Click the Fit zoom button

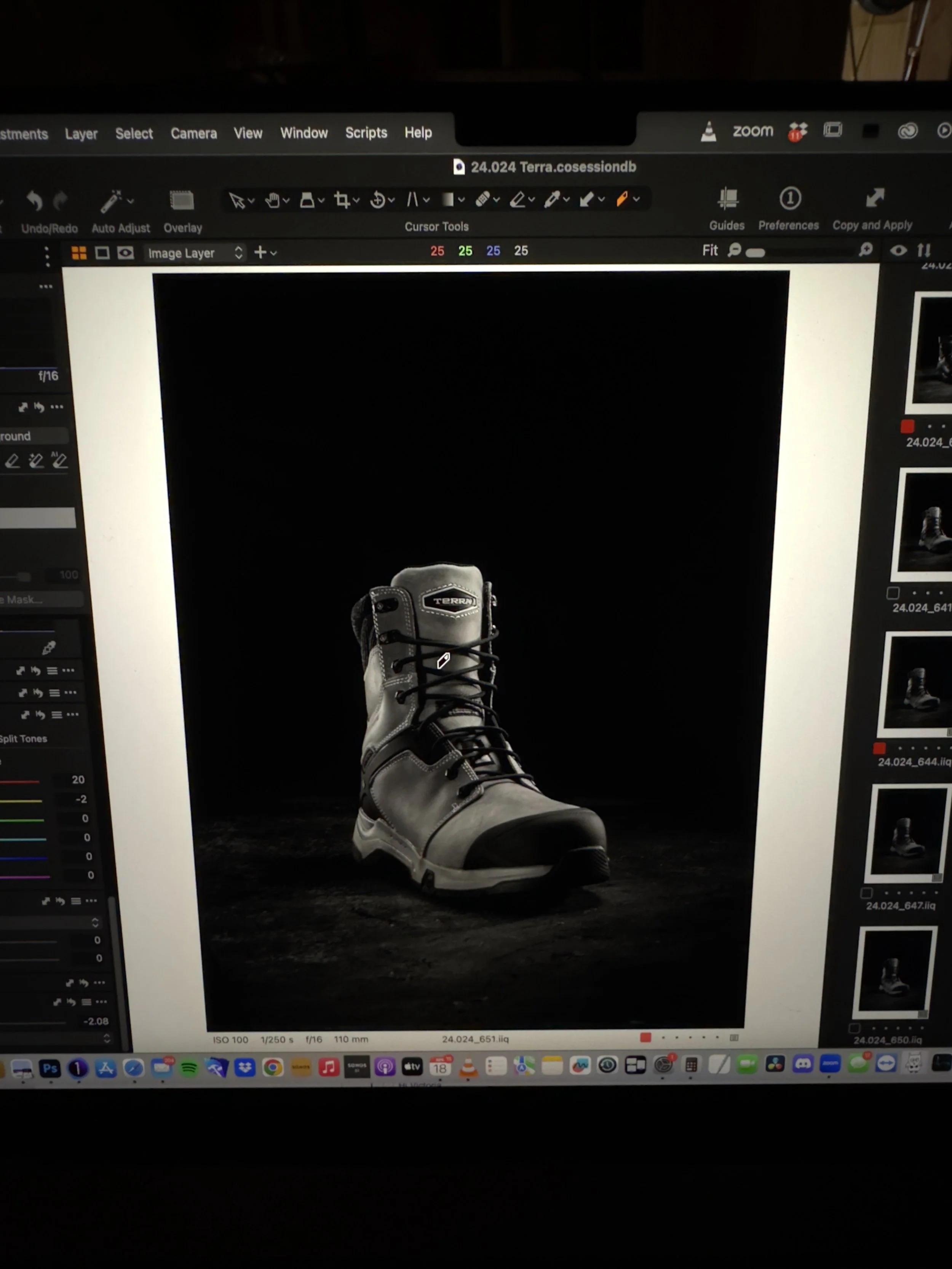[710, 251]
